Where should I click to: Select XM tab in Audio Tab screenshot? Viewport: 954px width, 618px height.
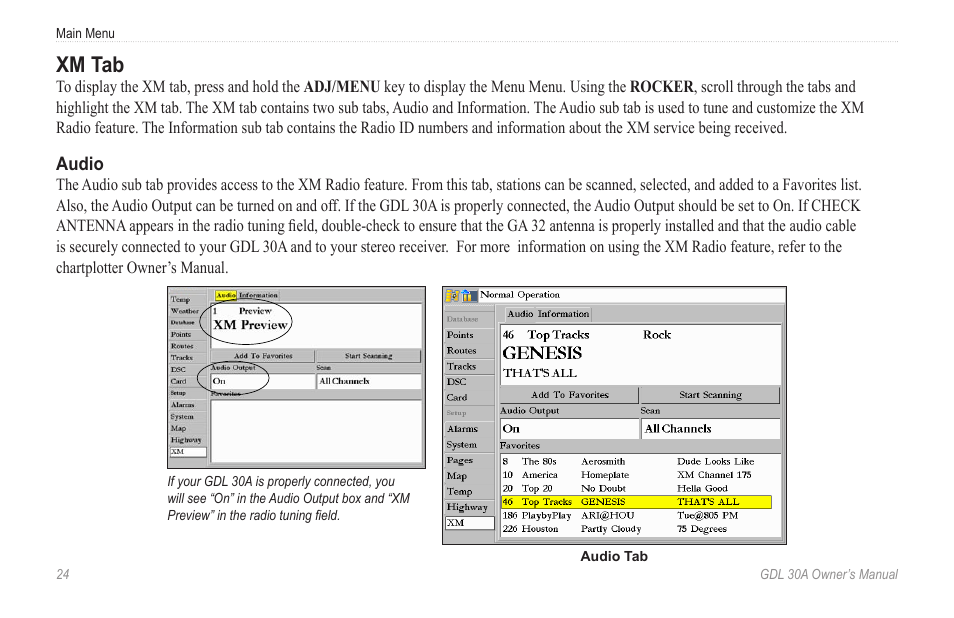pos(470,523)
